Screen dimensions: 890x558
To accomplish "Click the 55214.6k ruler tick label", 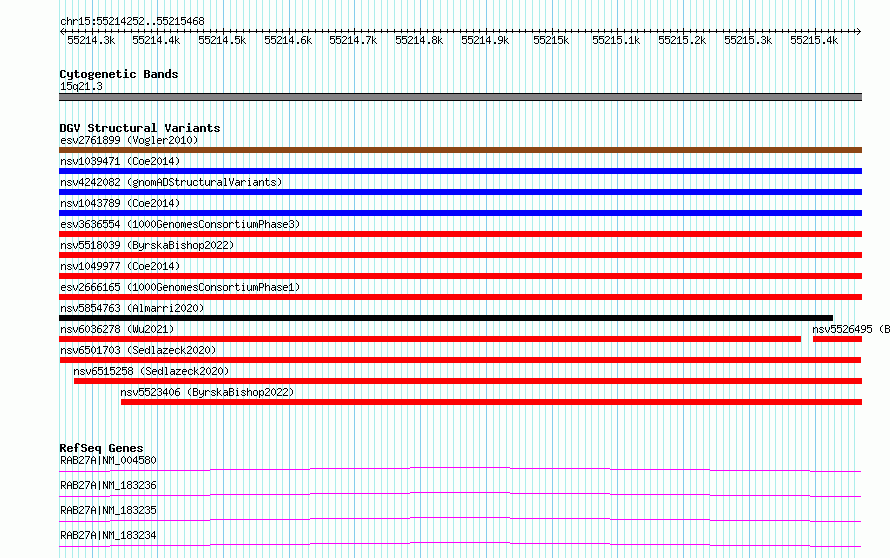I will pyautogui.click(x=288, y=40).
